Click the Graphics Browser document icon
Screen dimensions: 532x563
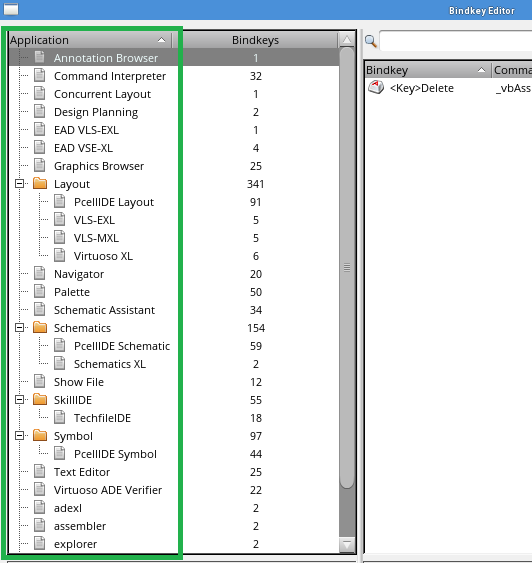point(39,166)
